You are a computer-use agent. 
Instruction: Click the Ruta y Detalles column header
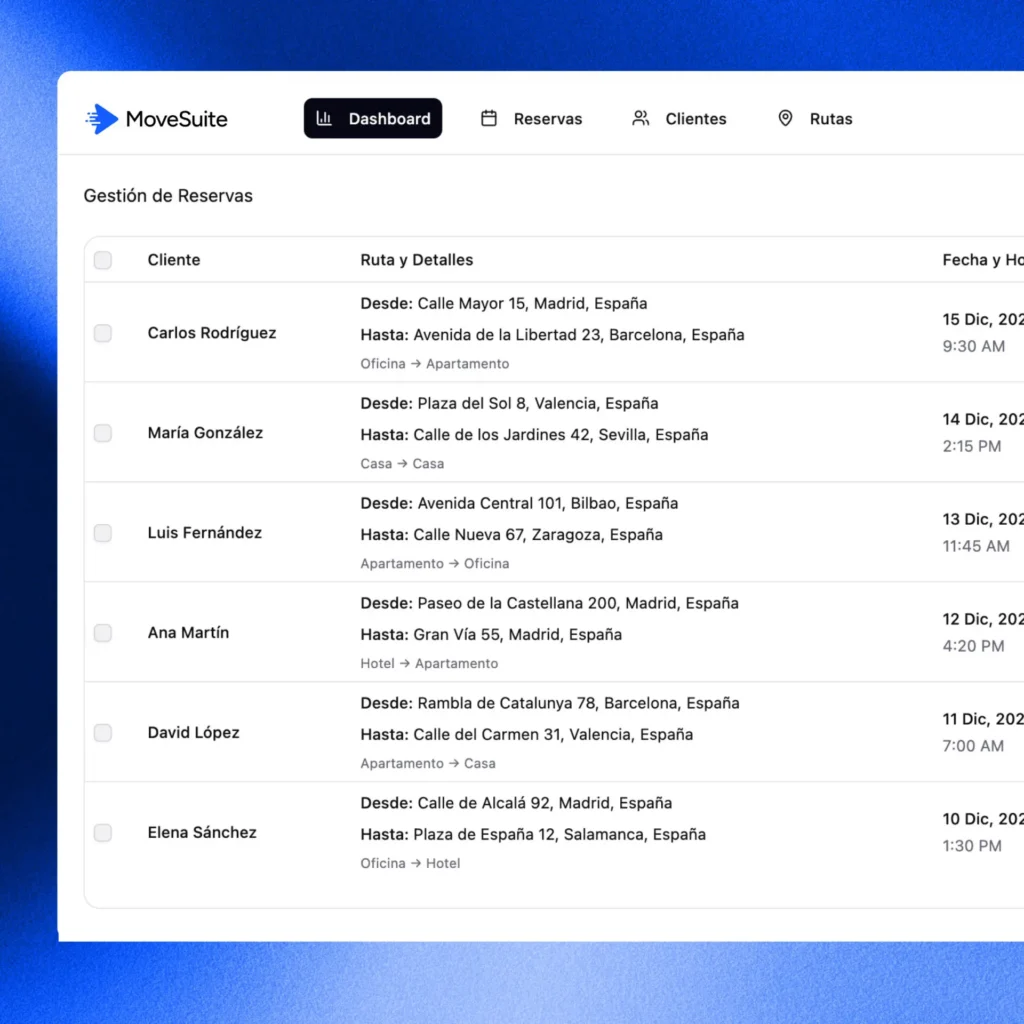pyautogui.click(x=416, y=260)
